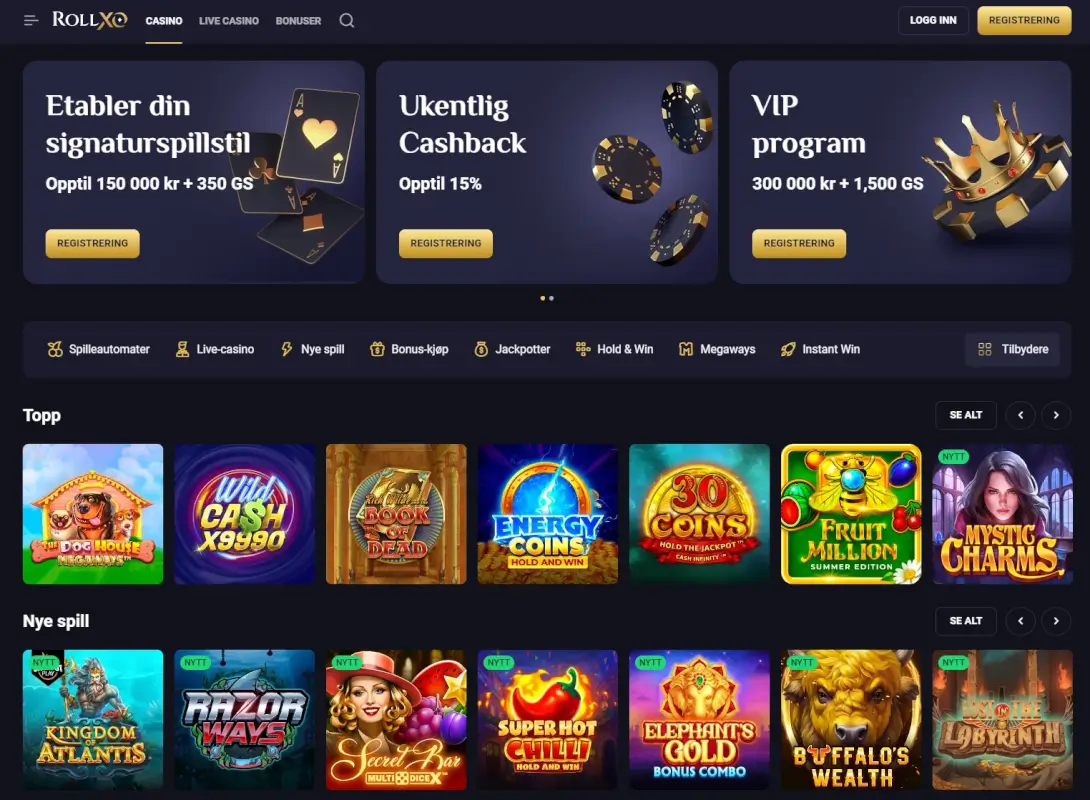
Task: Click the search magnifier icon
Action: [346, 21]
